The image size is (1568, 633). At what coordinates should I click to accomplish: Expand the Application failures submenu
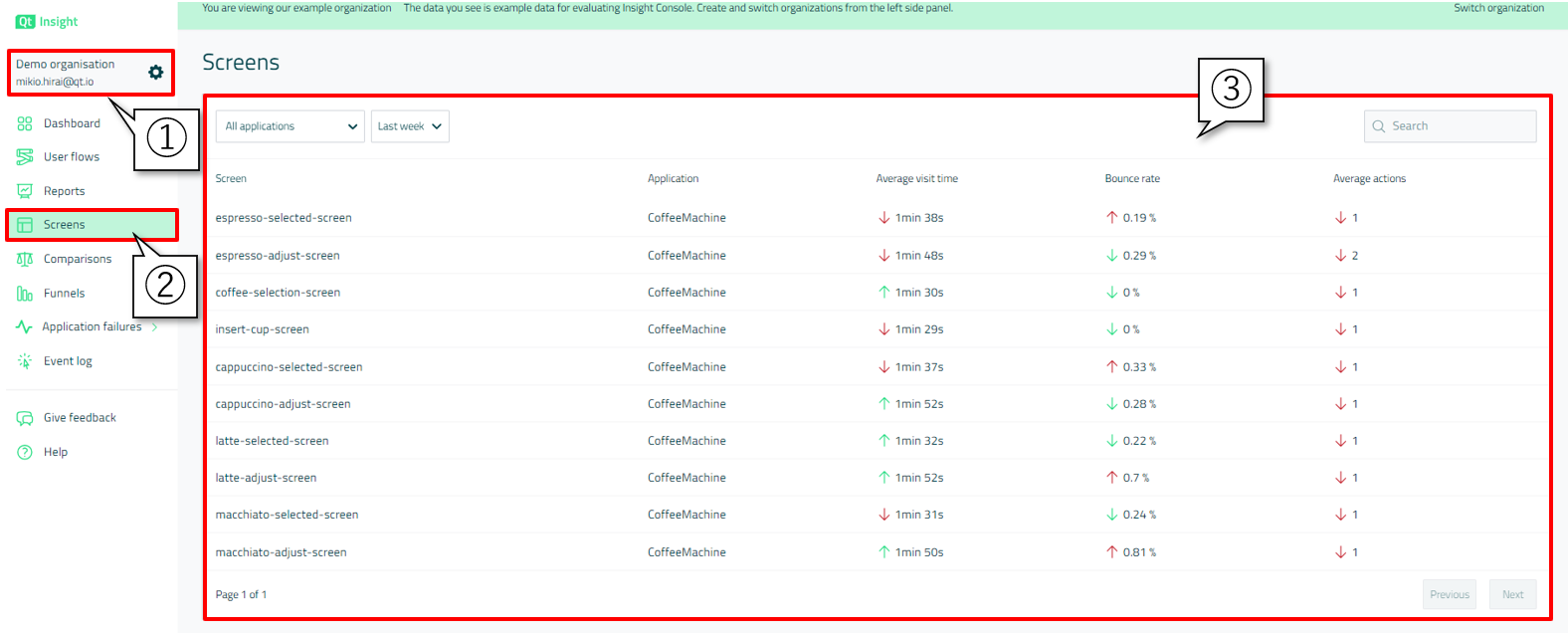tap(155, 327)
